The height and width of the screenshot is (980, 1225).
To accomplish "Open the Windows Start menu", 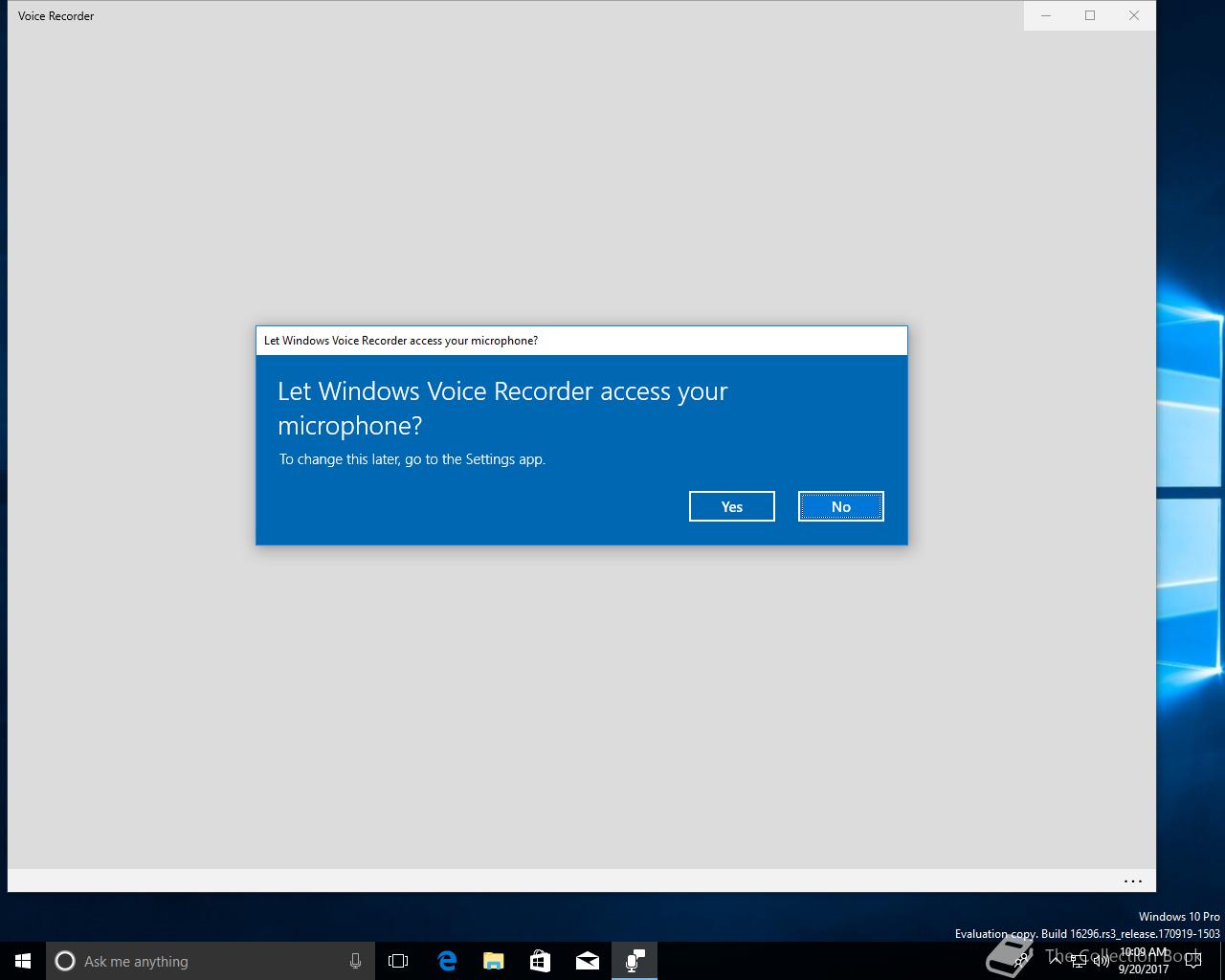I will (x=23, y=961).
